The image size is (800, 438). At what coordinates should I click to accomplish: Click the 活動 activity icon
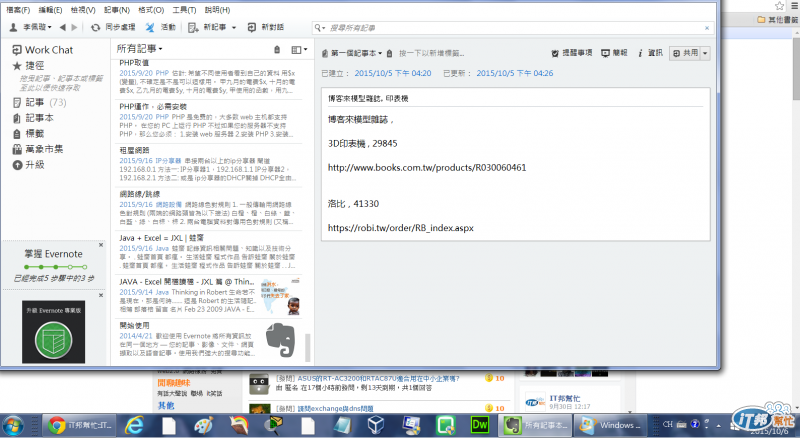click(160, 27)
